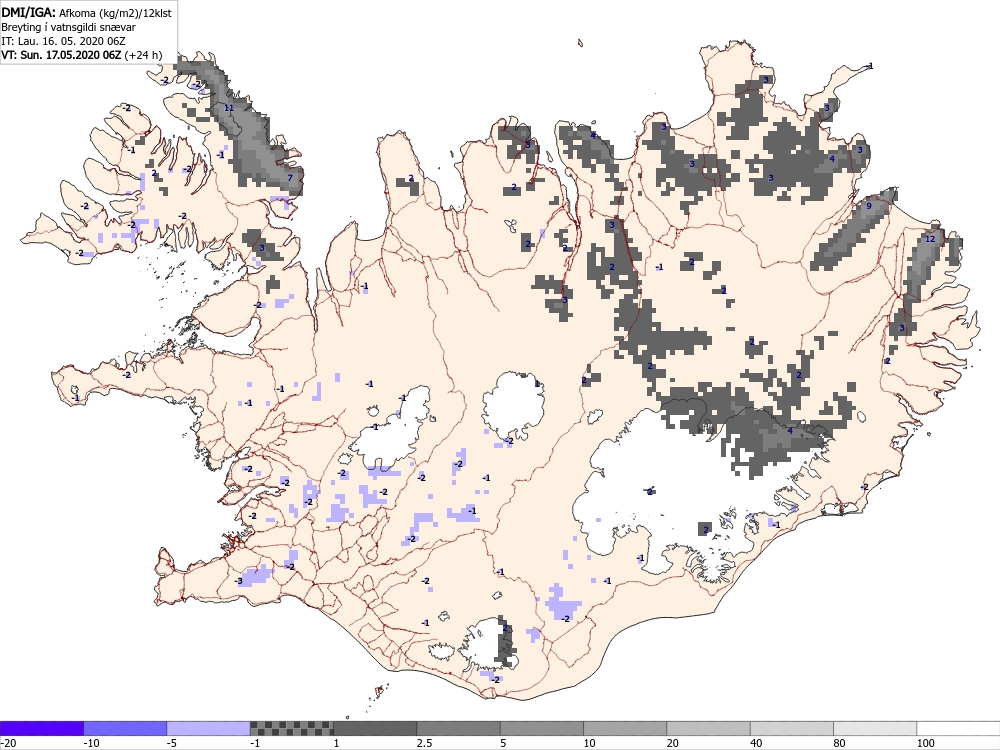Click the '100' legend scale label

tap(926, 743)
